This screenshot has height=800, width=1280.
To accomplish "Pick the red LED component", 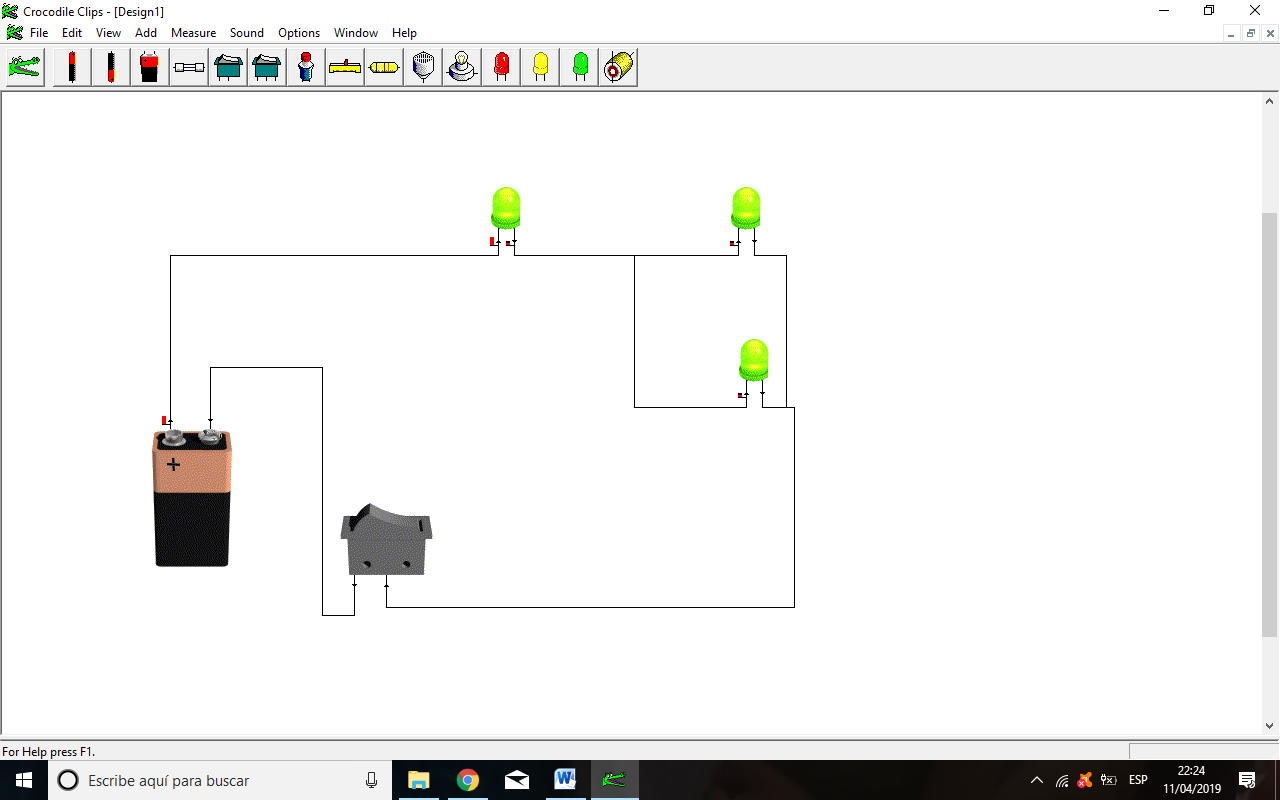I will [500, 66].
